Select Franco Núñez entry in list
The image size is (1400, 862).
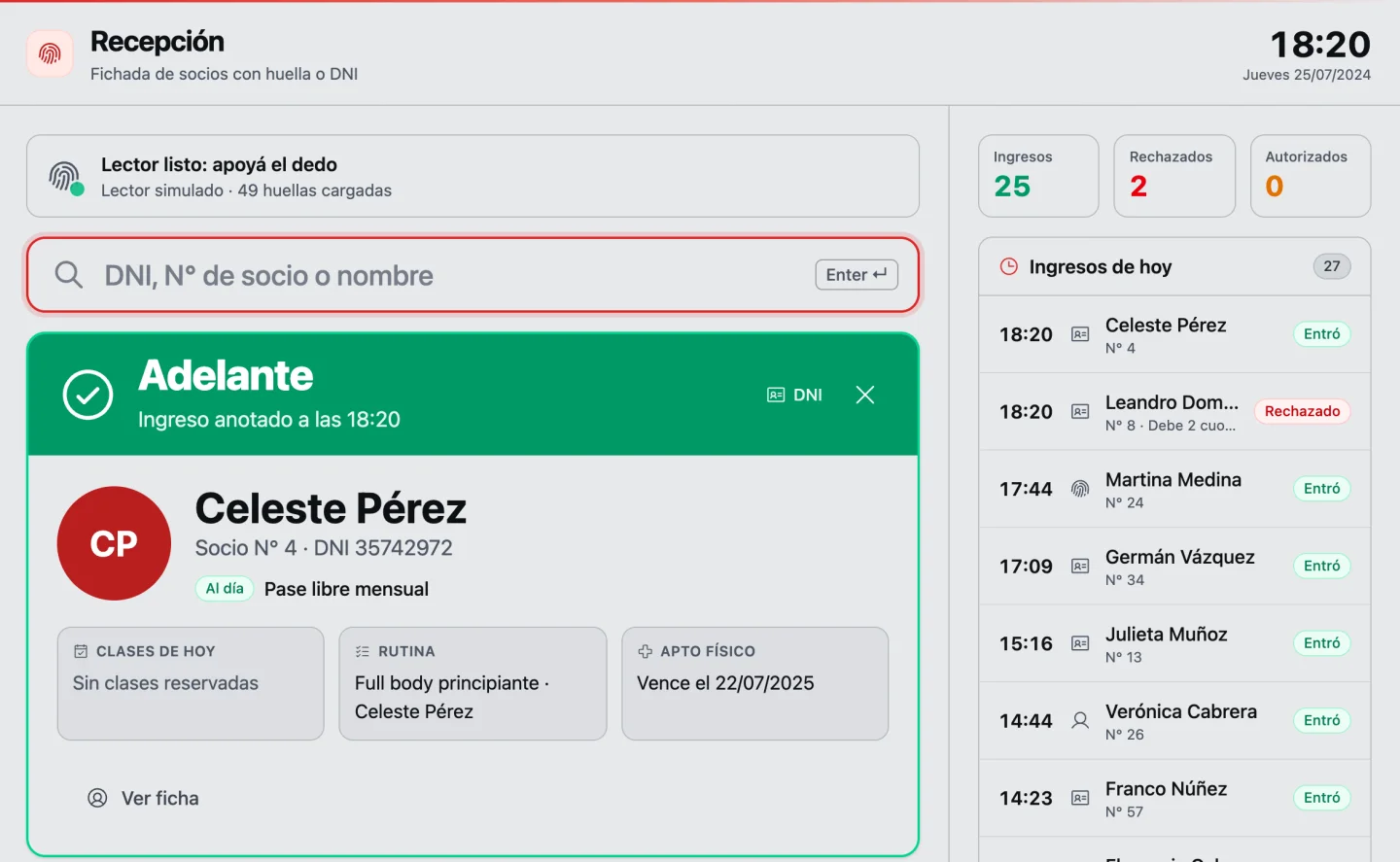point(1174,798)
